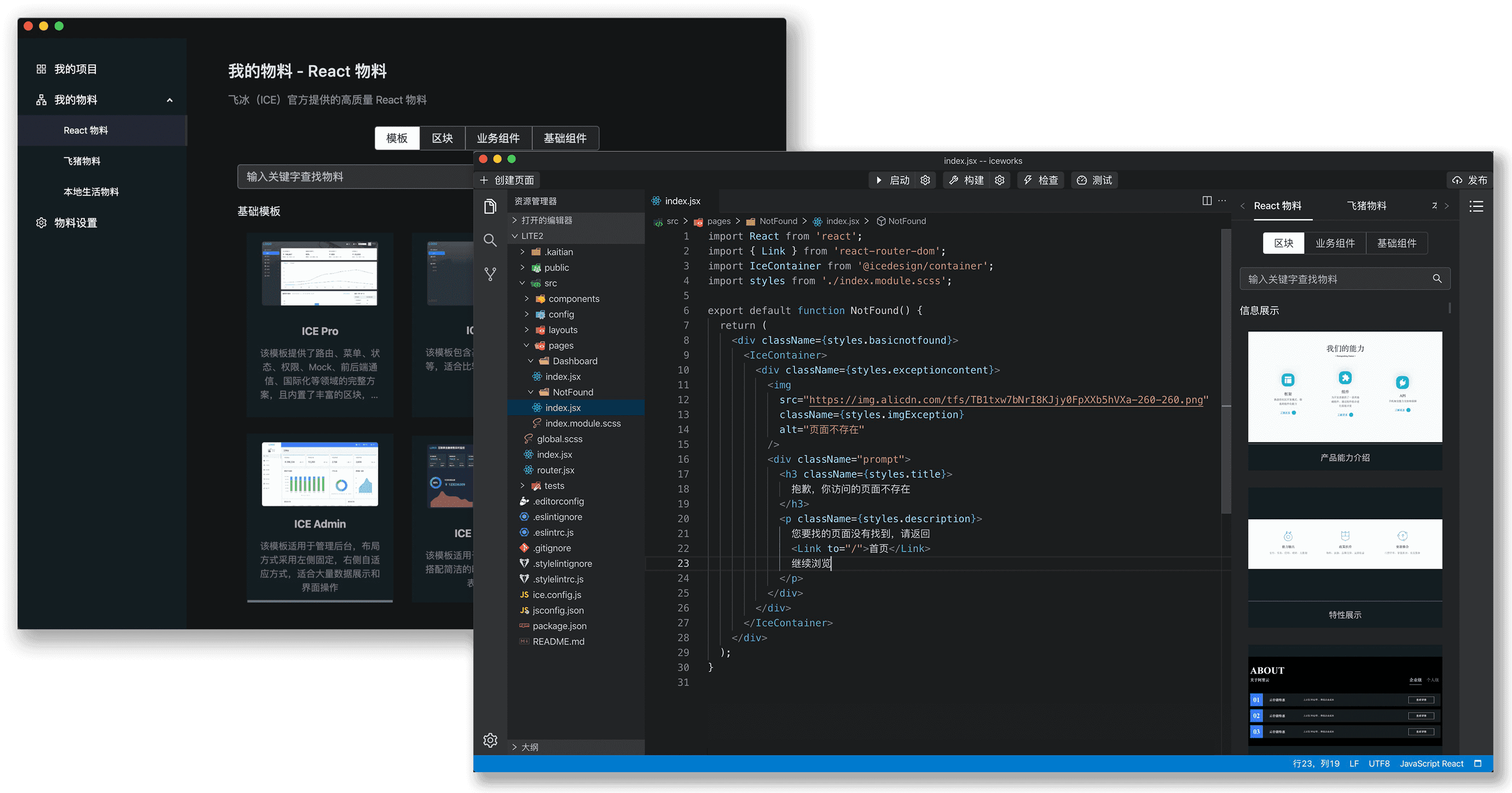Click the editor vertical scrollbar
1512x793 pixels.
1226,370
